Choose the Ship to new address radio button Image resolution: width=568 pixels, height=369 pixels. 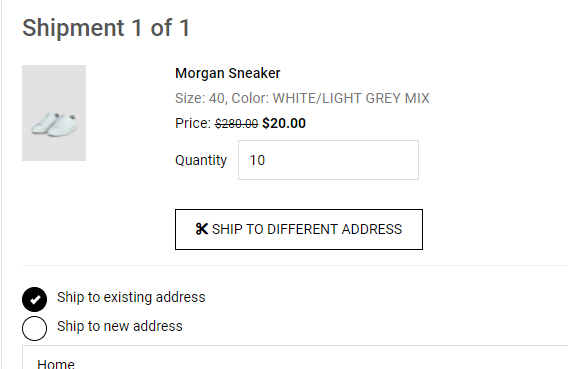(x=34, y=328)
